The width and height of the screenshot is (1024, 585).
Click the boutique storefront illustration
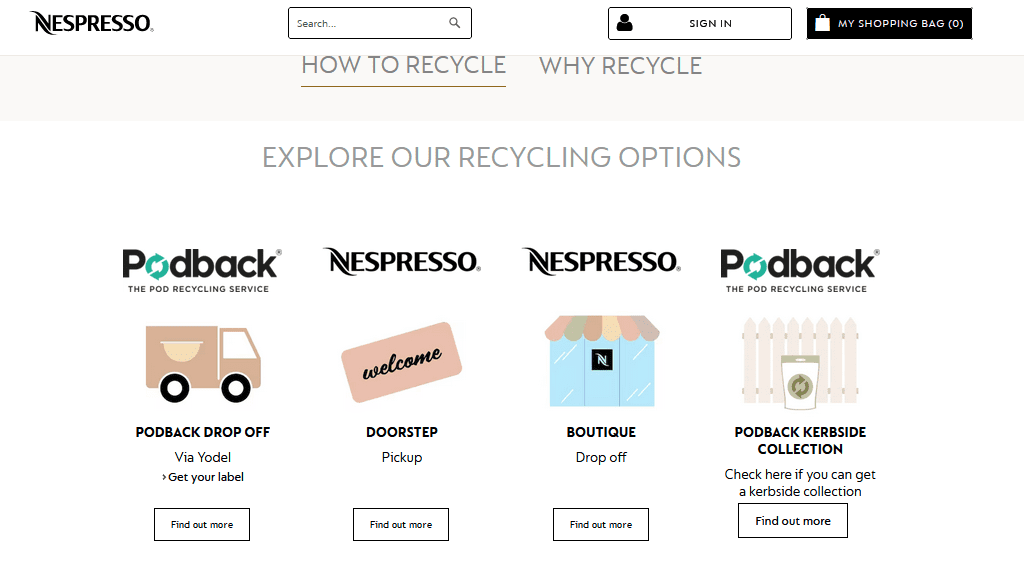[x=601, y=361]
